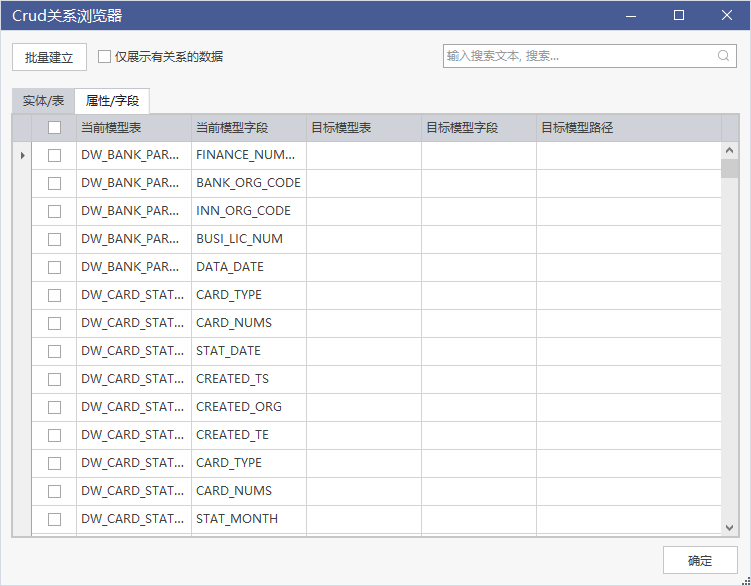
Task: Check the INN_ORG_CODE row checkbox
Action: pyautogui.click(x=55, y=211)
